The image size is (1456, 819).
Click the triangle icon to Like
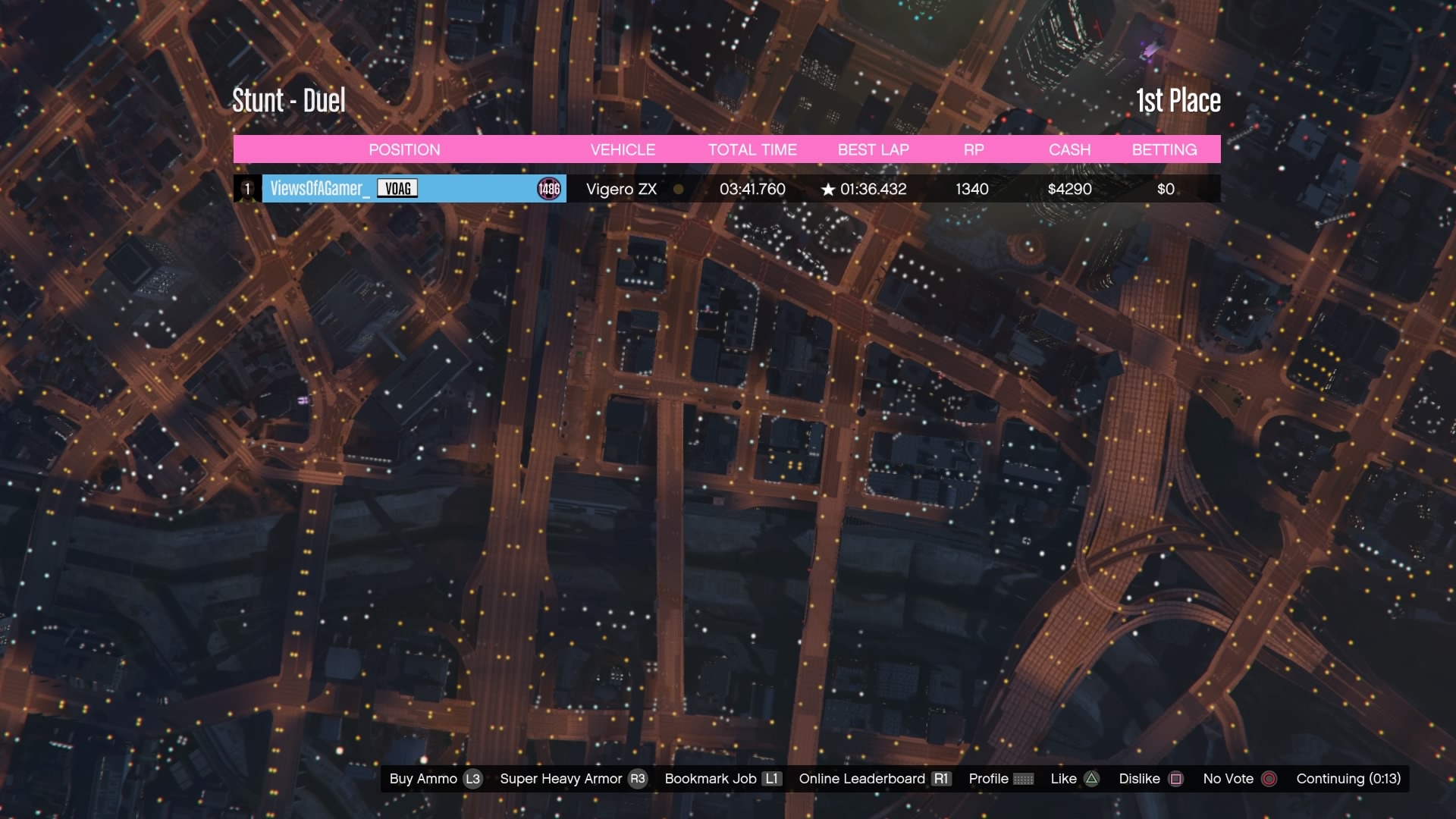(1091, 779)
